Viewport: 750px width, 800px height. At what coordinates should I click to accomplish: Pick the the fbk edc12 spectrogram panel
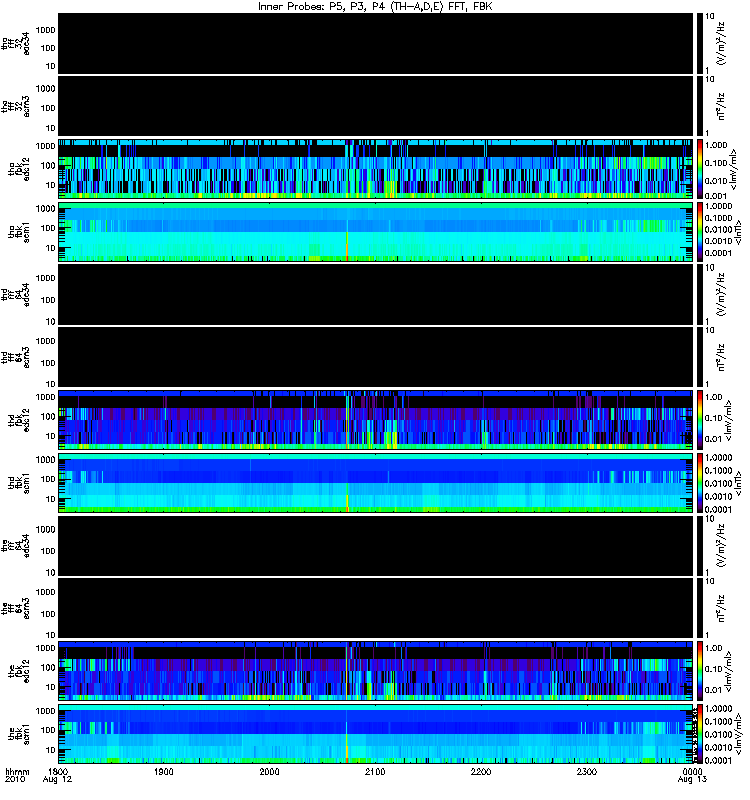click(x=376, y=671)
